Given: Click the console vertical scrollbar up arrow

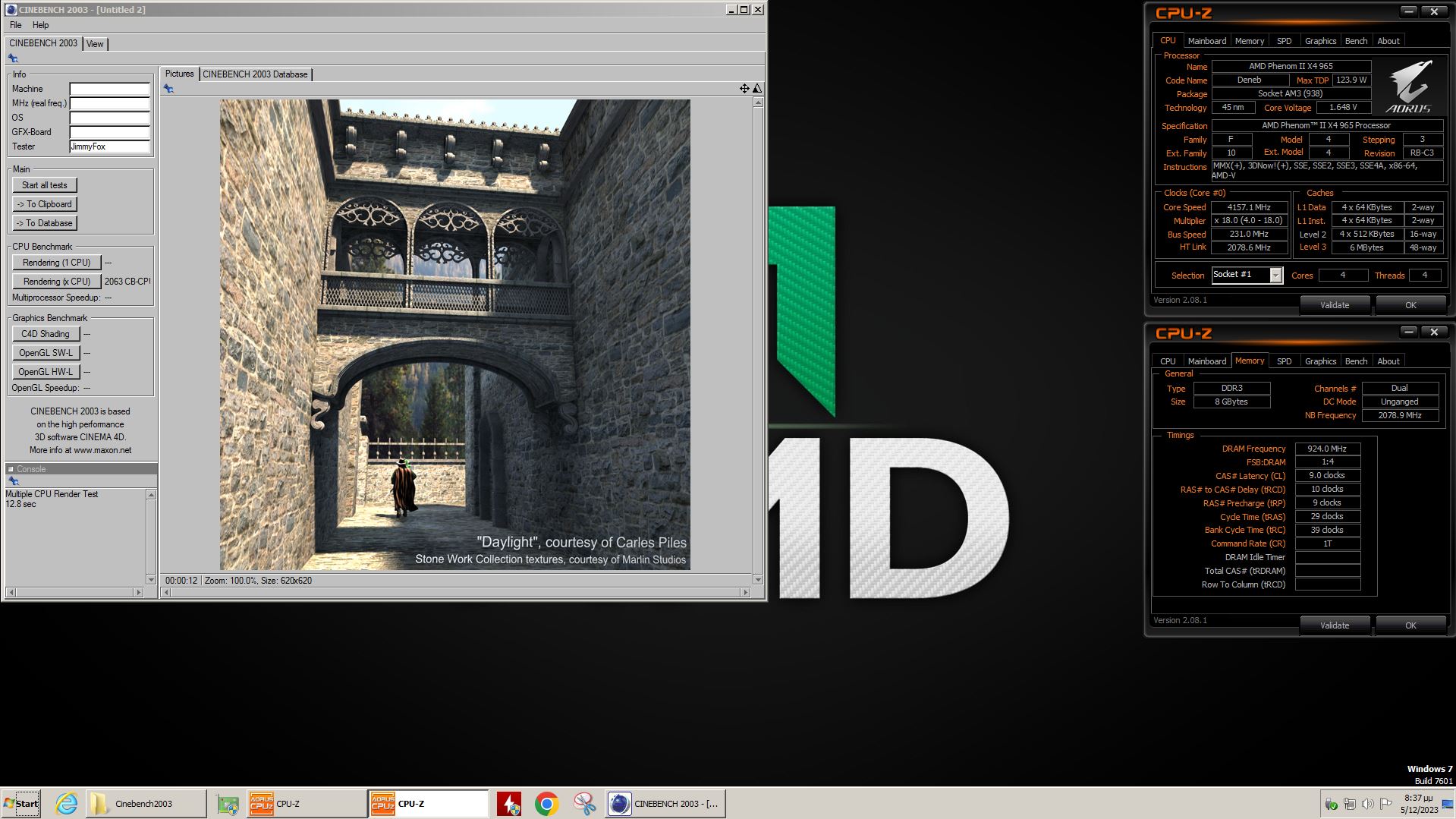Looking at the screenshot, I should pos(151,495).
